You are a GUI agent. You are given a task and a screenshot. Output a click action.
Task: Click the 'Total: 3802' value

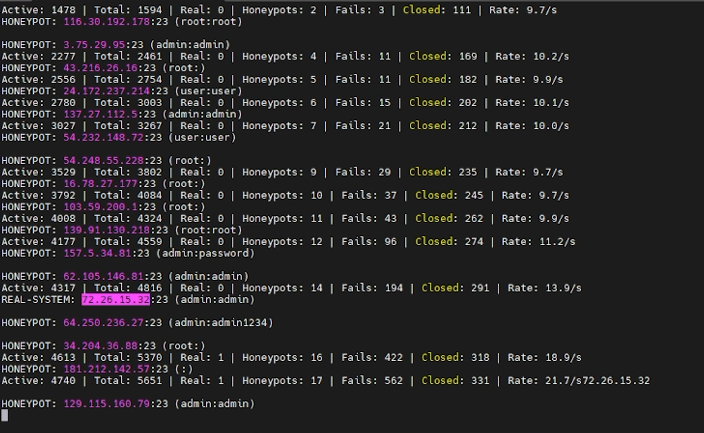(x=128, y=172)
